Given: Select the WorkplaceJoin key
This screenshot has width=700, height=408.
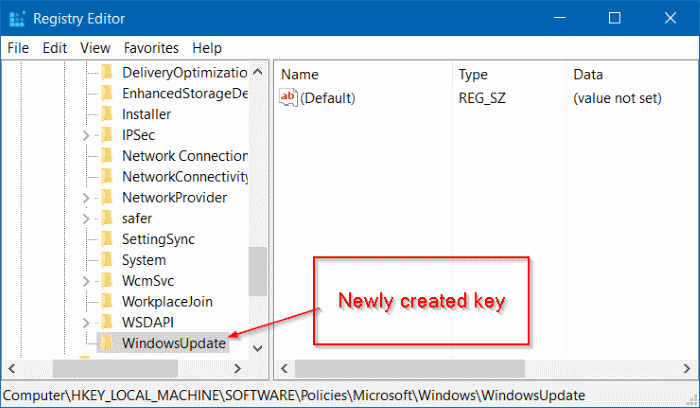Looking at the screenshot, I should (167, 302).
